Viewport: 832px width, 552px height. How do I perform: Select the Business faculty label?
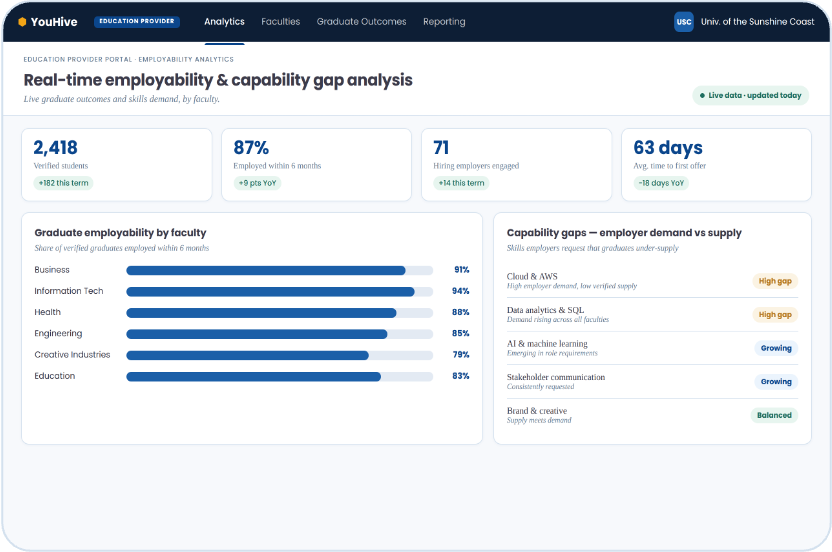[52, 270]
